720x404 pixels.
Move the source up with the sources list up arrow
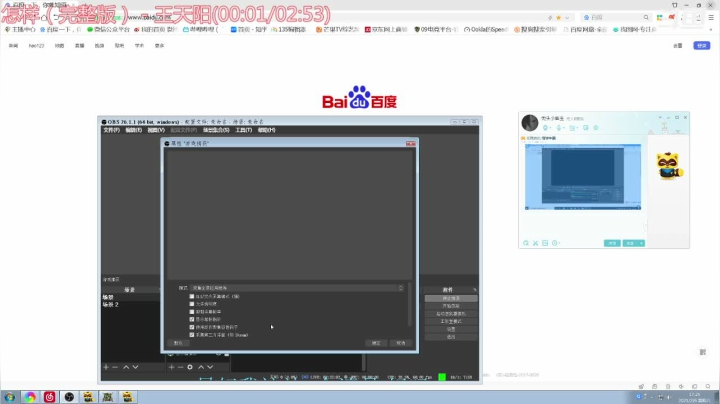coord(201,367)
